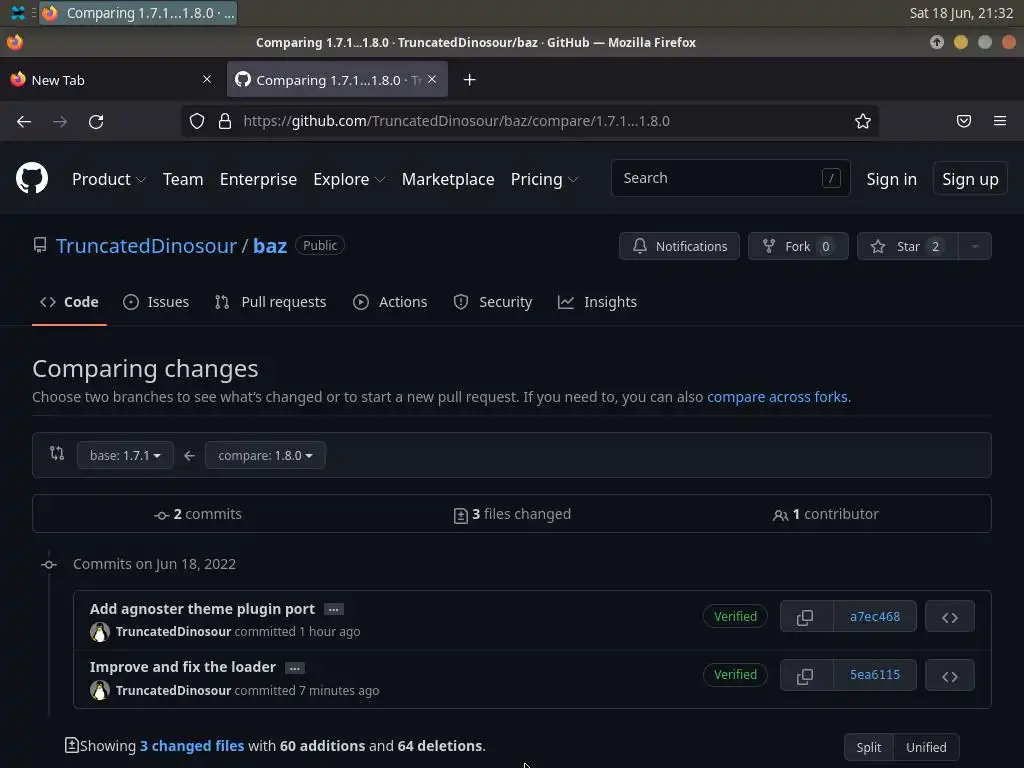This screenshot has width=1024, height=768.
Task: Switch to the Pull requests tab
Action: [270, 302]
